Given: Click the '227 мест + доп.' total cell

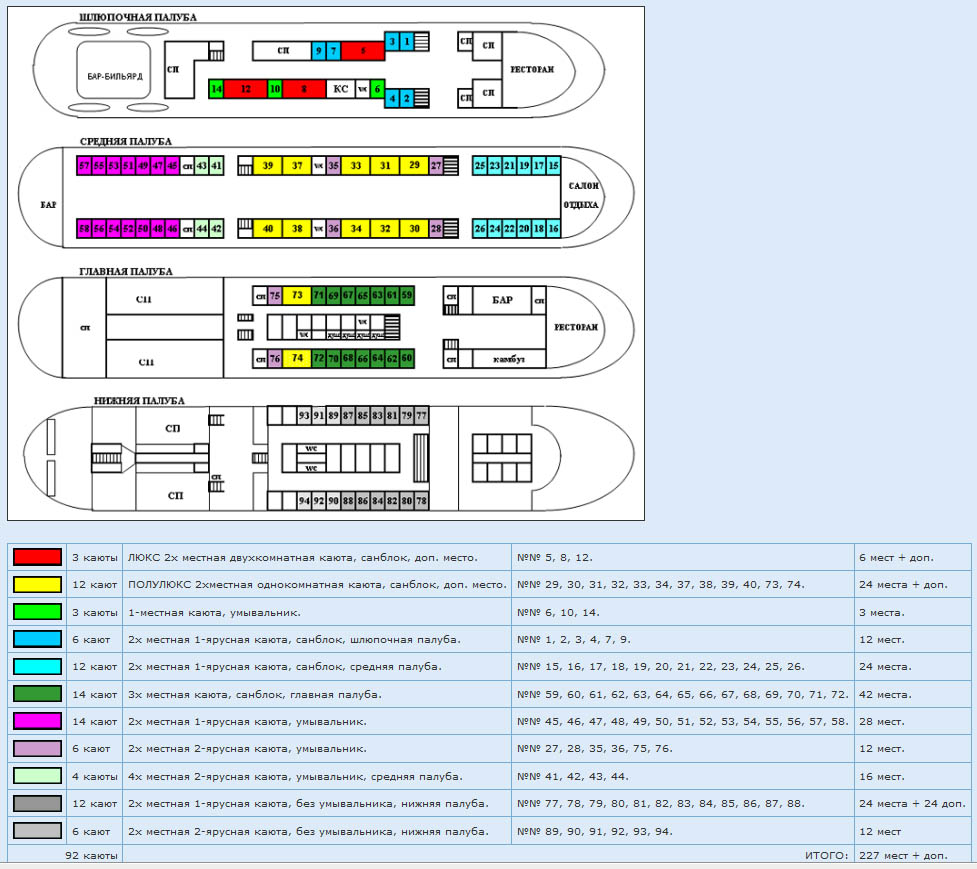Looking at the screenshot, I should [x=912, y=855].
